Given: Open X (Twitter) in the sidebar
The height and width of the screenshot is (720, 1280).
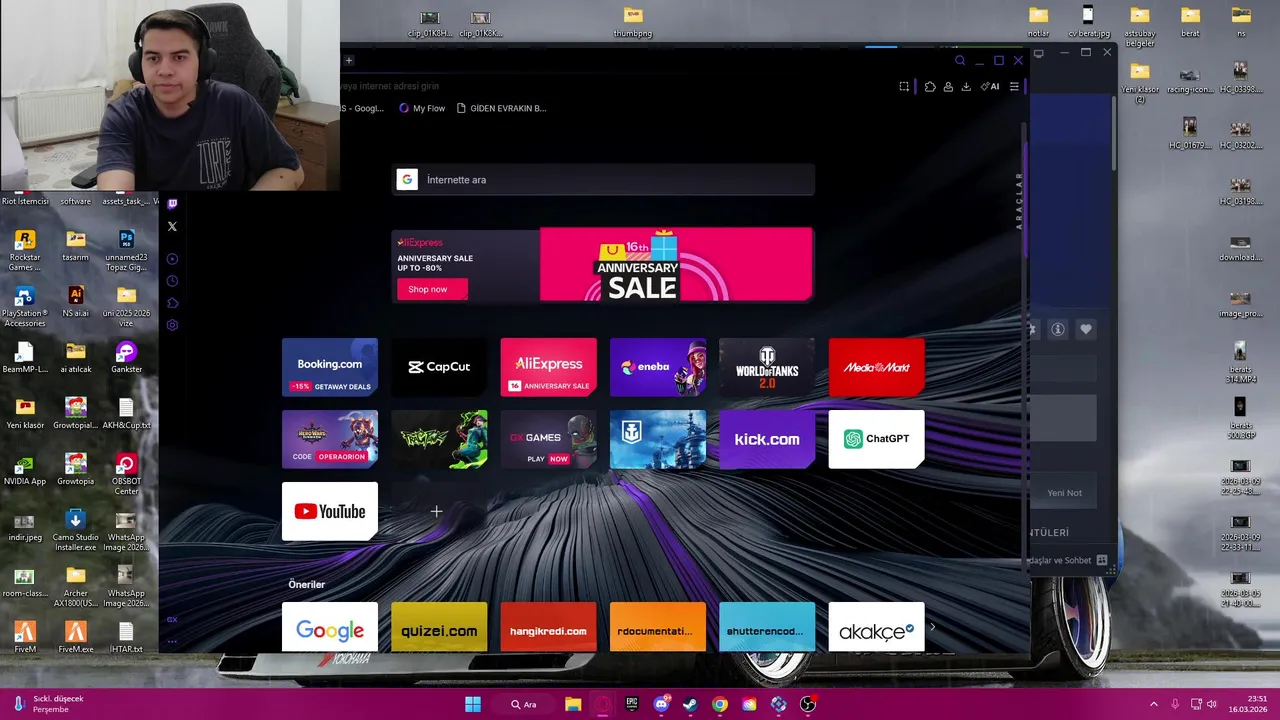Looking at the screenshot, I should click(172, 226).
